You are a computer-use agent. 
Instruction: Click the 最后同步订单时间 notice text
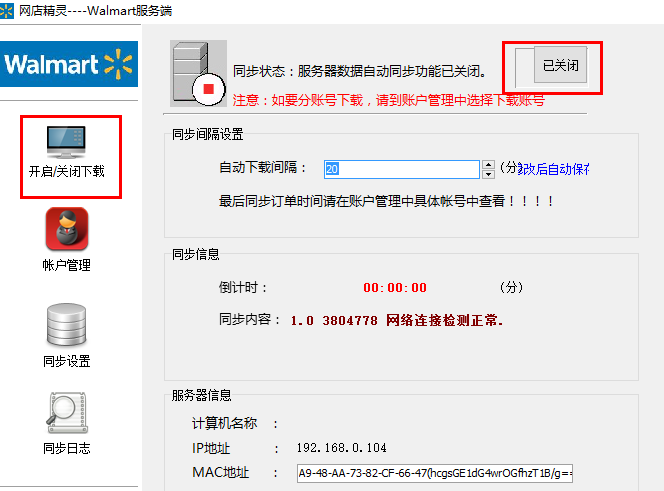coord(386,201)
